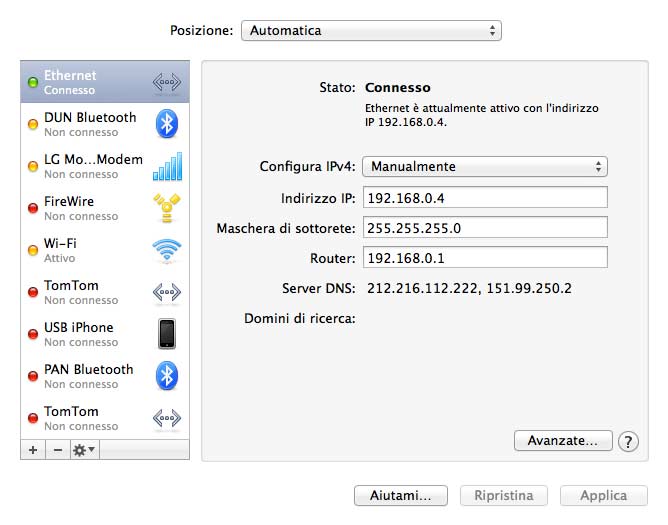The height and width of the screenshot is (525, 668).
Task: Click into the Indirizzo IP field
Action: tap(485, 197)
